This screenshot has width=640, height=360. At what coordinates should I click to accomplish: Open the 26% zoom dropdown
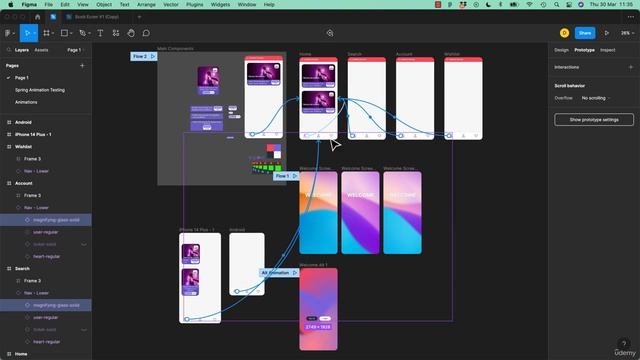627,33
